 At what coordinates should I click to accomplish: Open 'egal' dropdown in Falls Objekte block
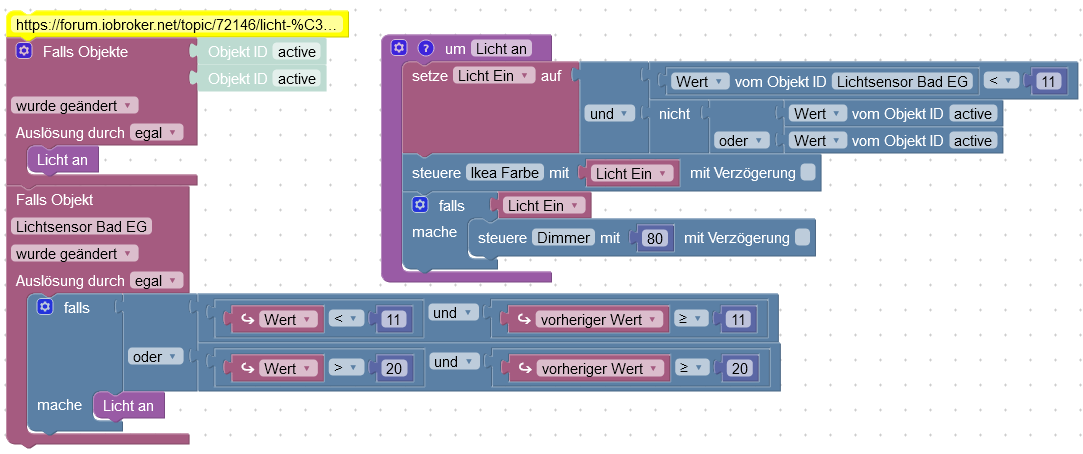click(157, 133)
